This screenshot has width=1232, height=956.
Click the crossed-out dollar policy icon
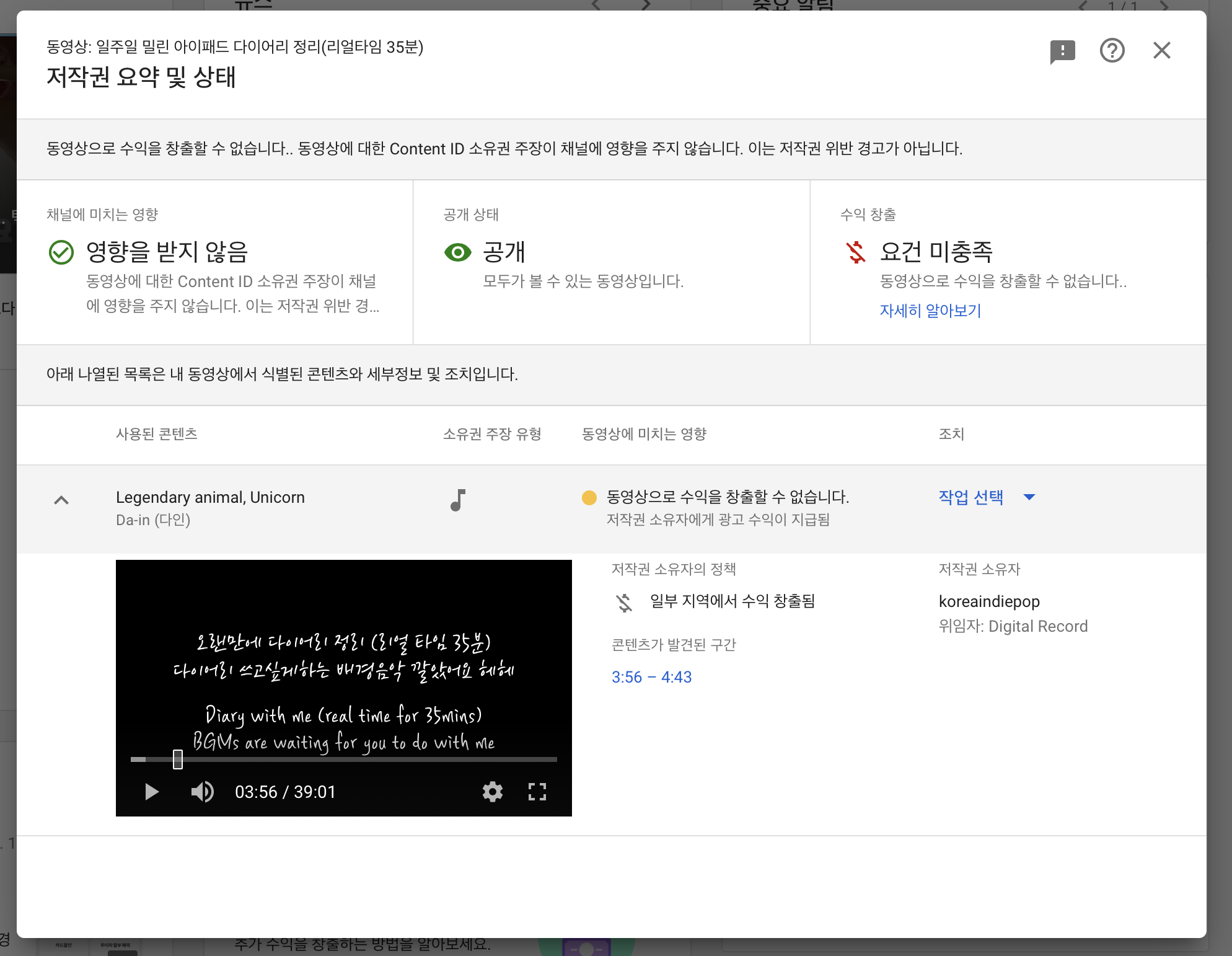point(624,602)
